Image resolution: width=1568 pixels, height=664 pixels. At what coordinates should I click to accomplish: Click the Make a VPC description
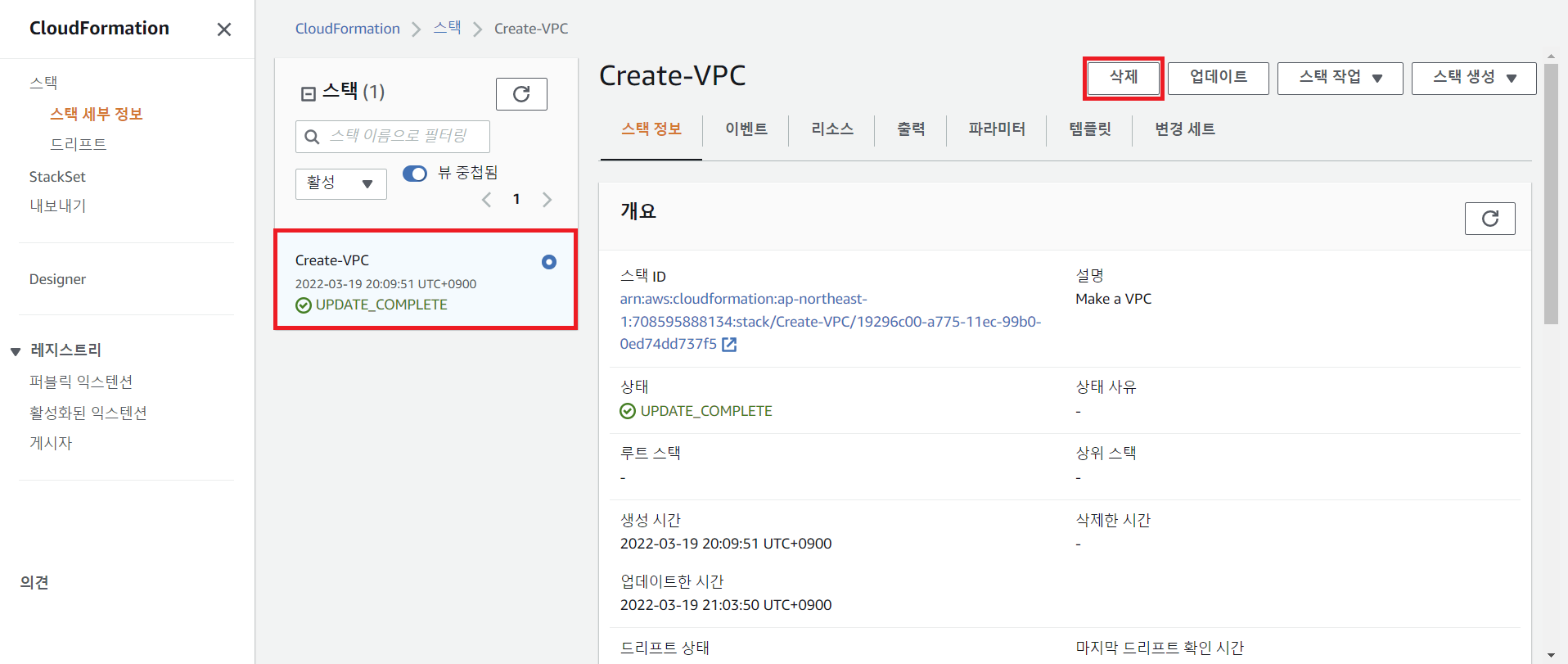pos(1113,299)
